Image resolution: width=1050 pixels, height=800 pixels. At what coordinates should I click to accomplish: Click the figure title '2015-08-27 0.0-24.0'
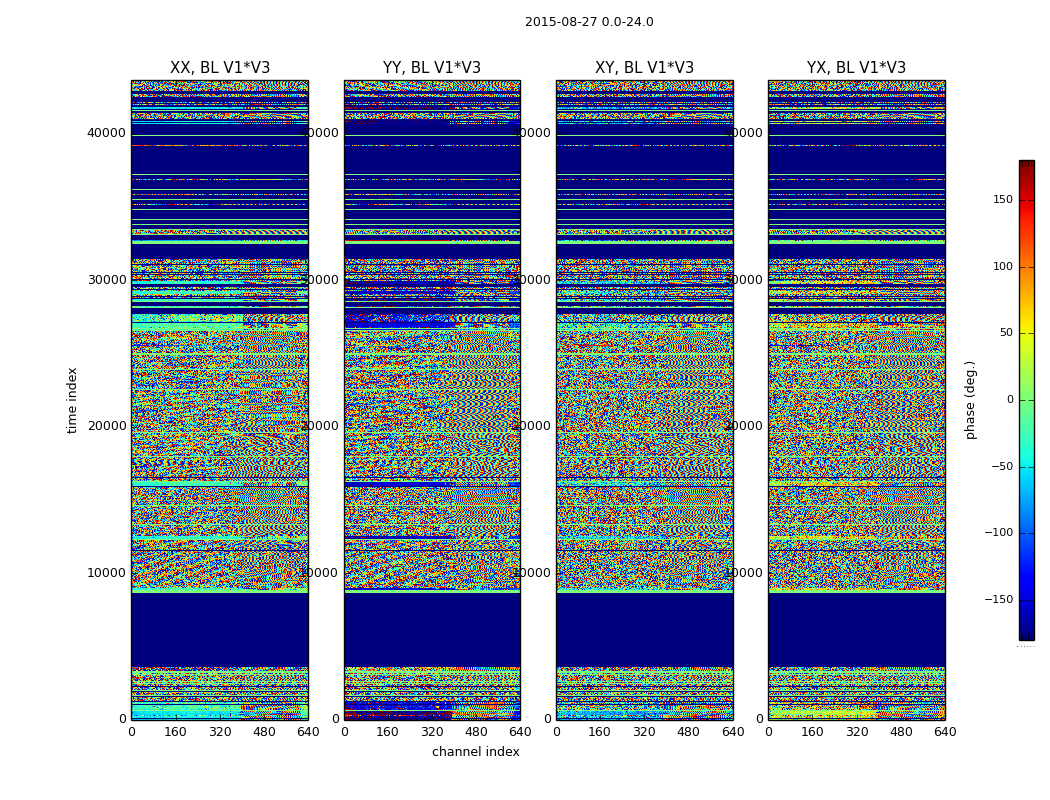tap(589, 22)
